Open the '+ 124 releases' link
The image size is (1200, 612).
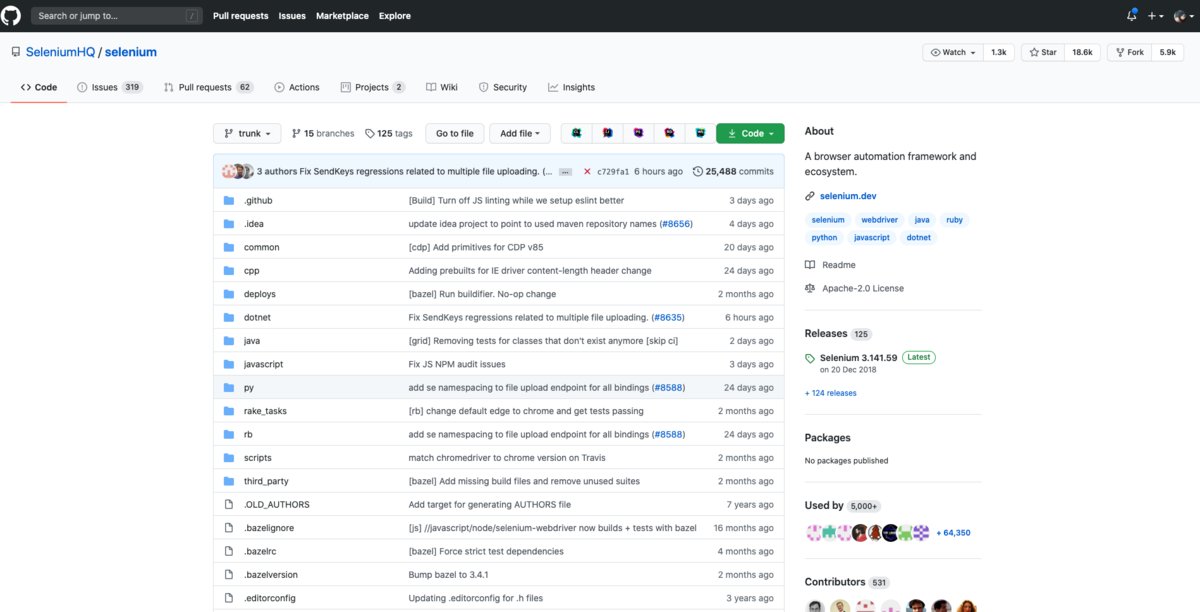coord(831,393)
